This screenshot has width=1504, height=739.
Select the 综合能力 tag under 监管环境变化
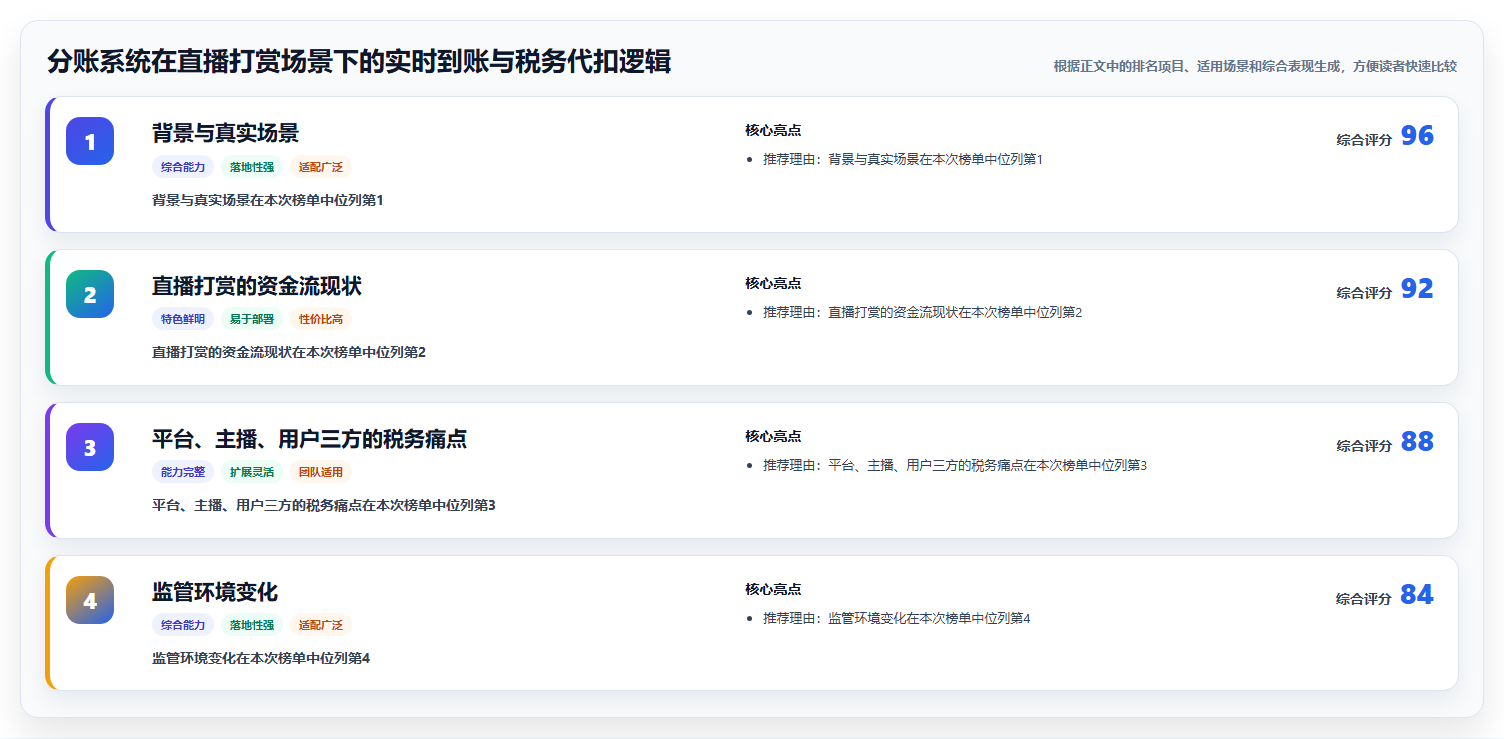click(x=183, y=626)
